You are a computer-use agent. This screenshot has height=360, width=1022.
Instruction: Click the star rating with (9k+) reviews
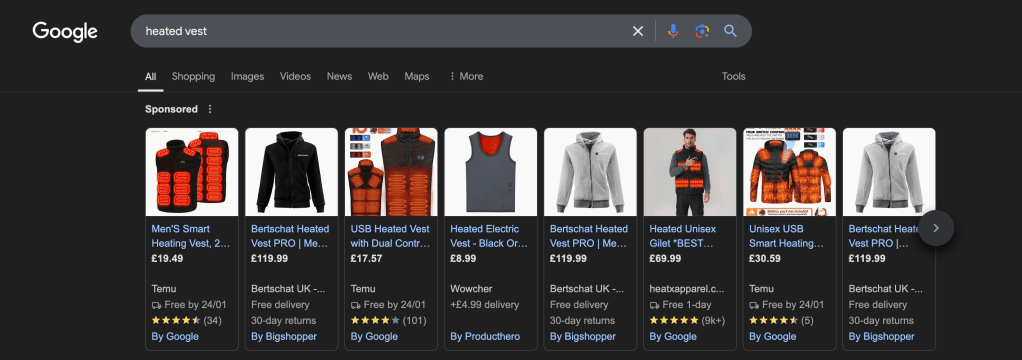point(687,320)
